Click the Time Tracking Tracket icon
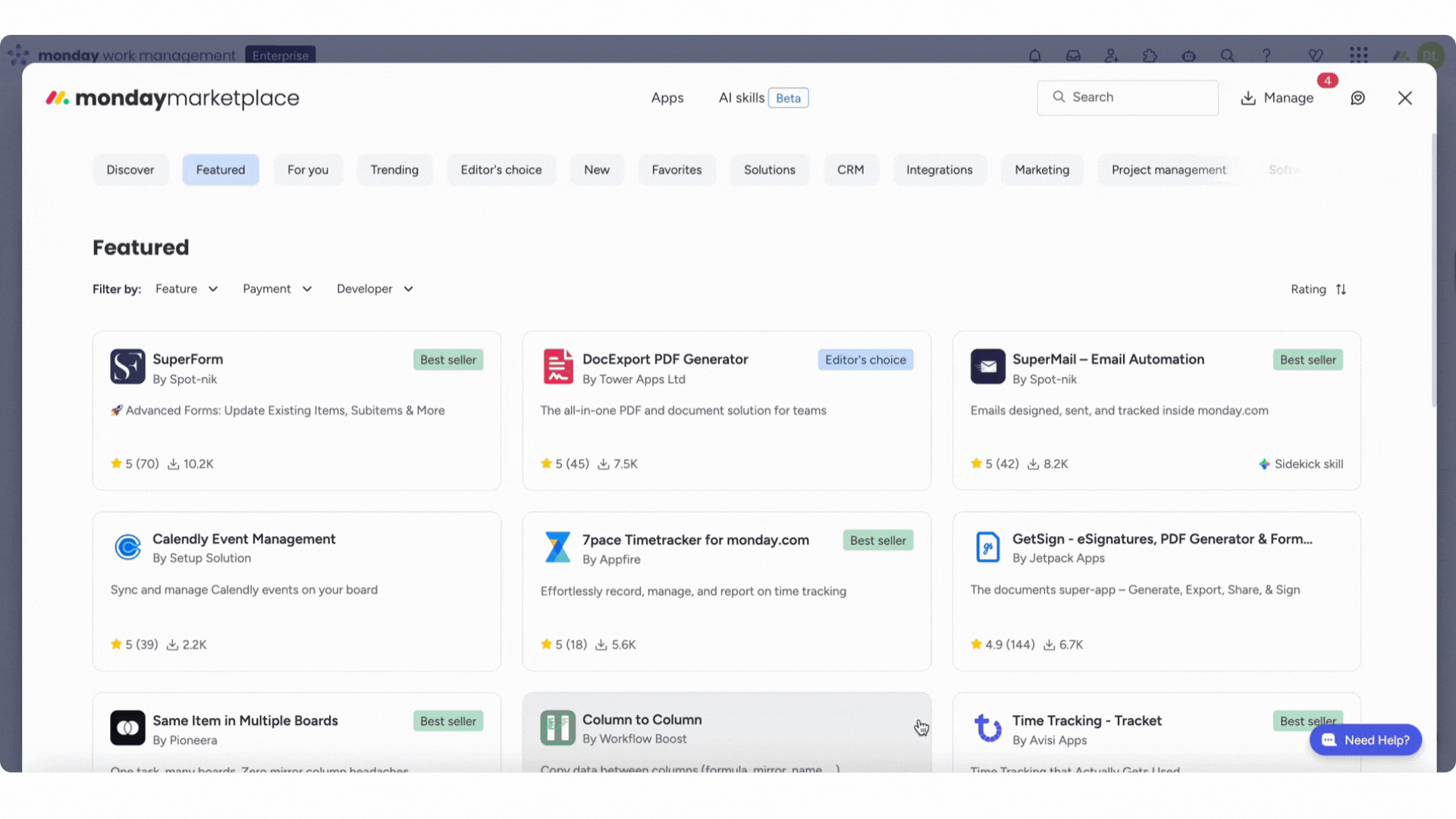This screenshot has height=819, width=1456. (988, 728)
